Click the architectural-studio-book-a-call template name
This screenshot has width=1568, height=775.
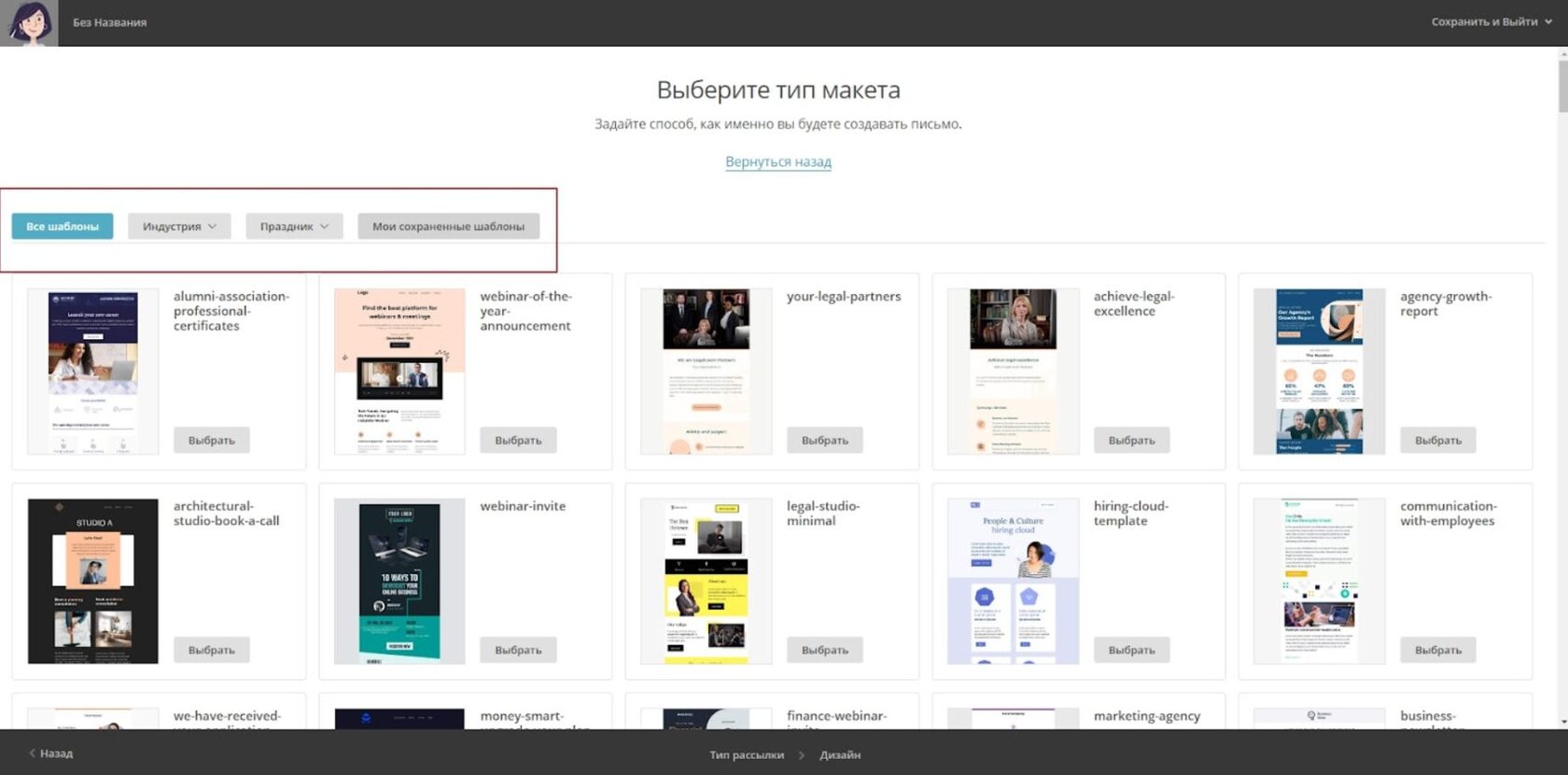(226, 514)
